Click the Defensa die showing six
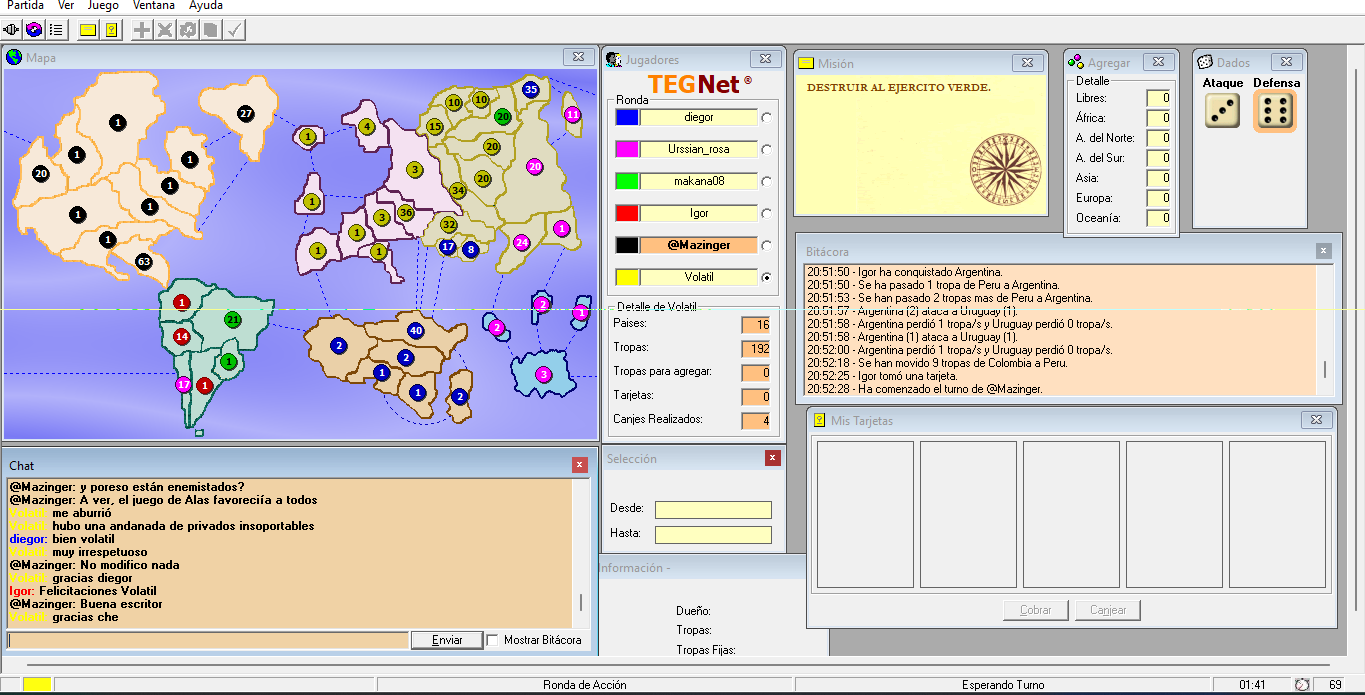Screen dimensions: 1365x695 (x=1274, y=111)
